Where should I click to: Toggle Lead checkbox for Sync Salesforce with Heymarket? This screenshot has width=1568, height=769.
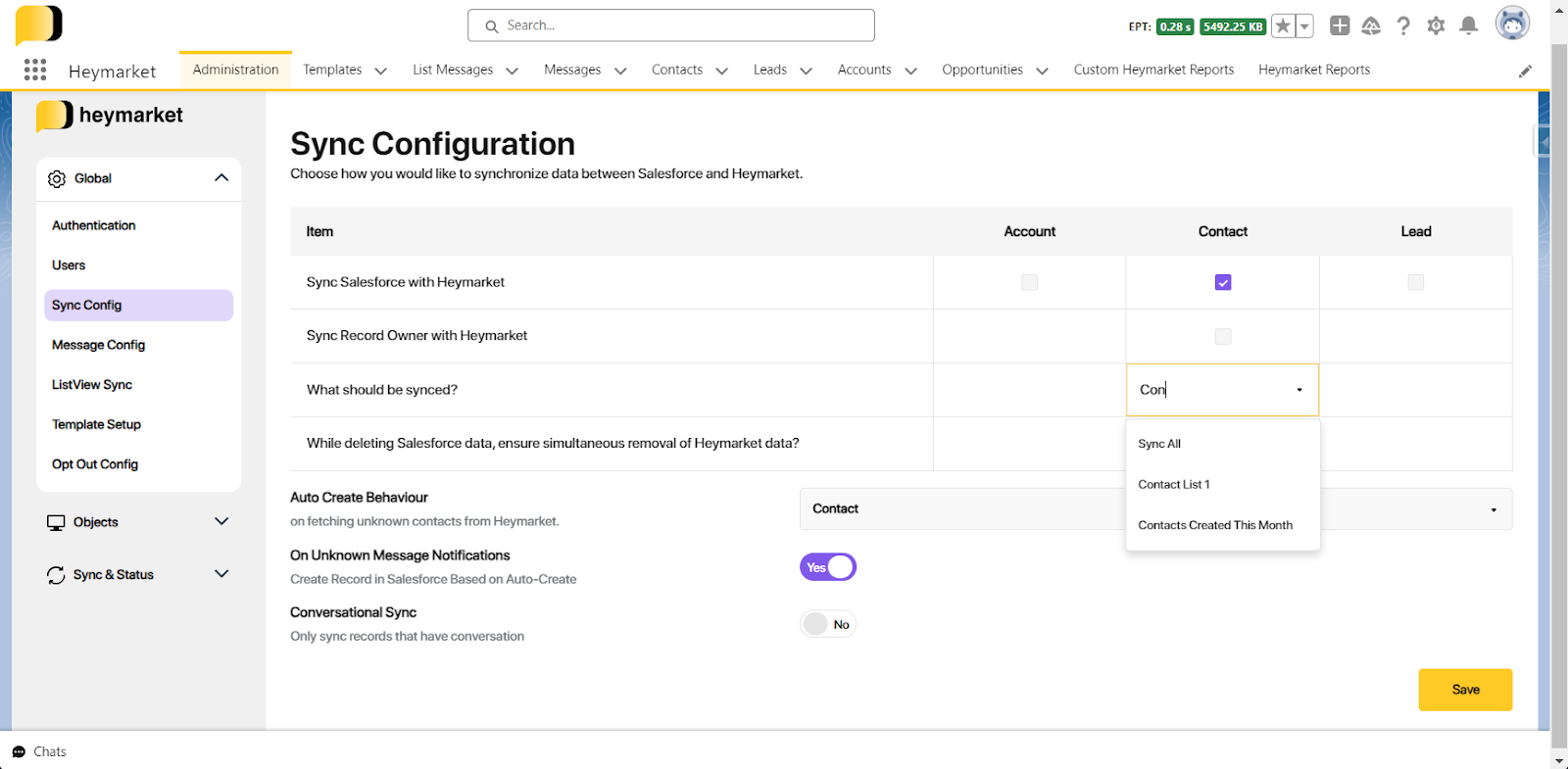(1415, 282)
